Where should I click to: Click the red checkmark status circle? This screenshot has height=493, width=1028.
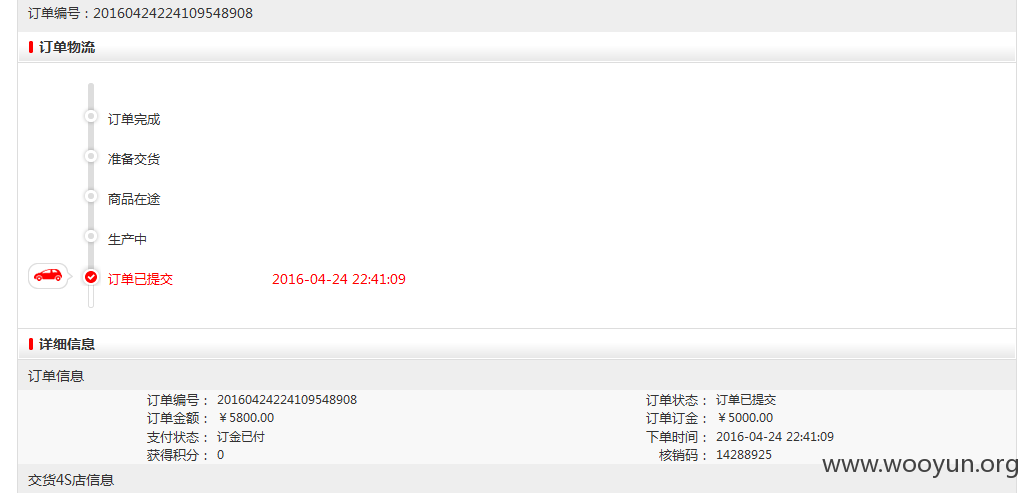coord(91,277)
